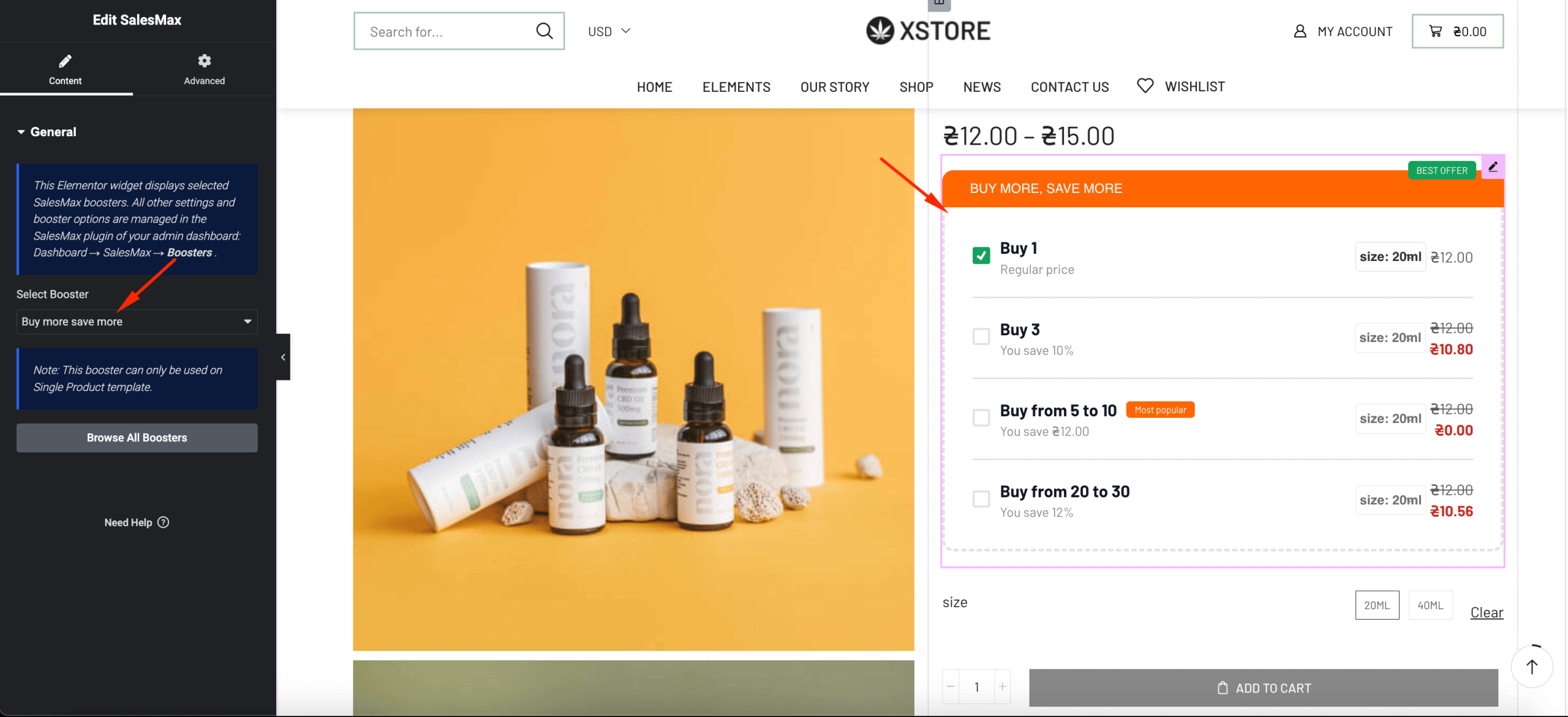1568x717 pixels.
Task: Click the Clear size link
Action: (x=1487, y=612)
